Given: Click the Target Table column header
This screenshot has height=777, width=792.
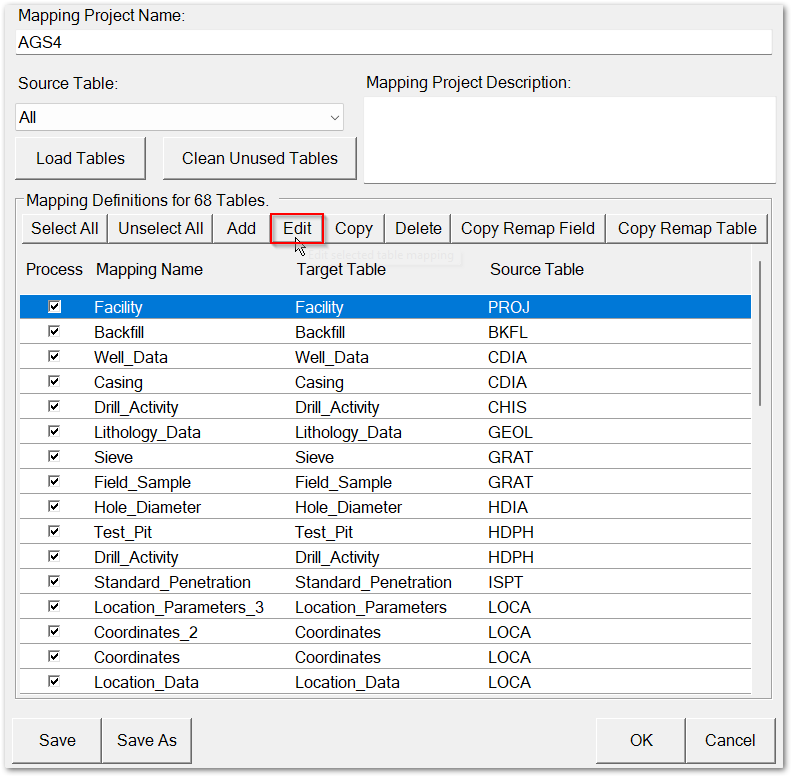Looking at the screenshot, I should tap(341, 269).
